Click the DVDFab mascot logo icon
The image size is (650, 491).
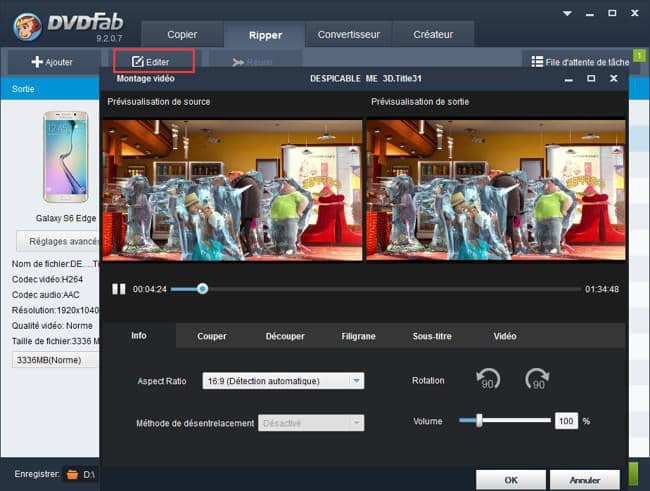point(27,27)
